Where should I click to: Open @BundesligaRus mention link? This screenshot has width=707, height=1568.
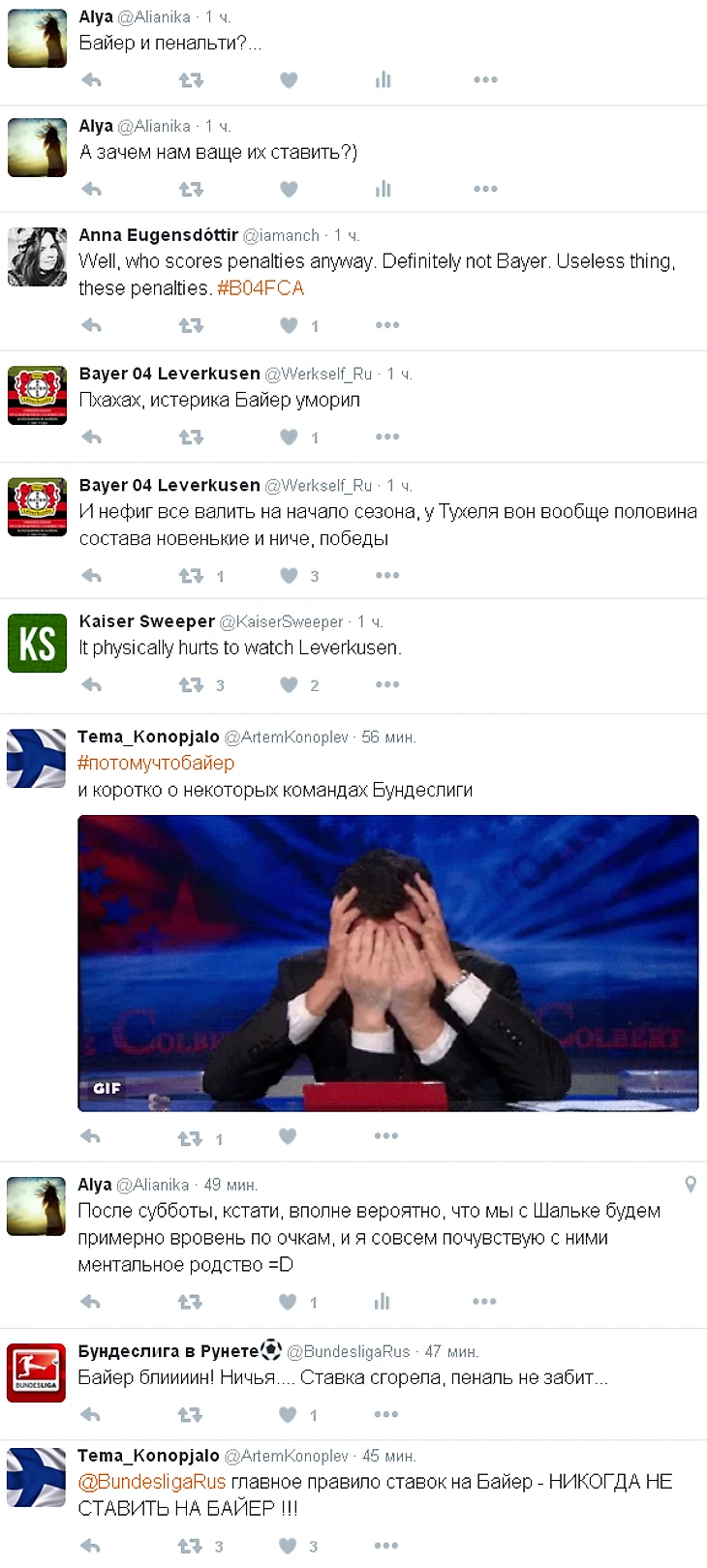point(151,1482)
